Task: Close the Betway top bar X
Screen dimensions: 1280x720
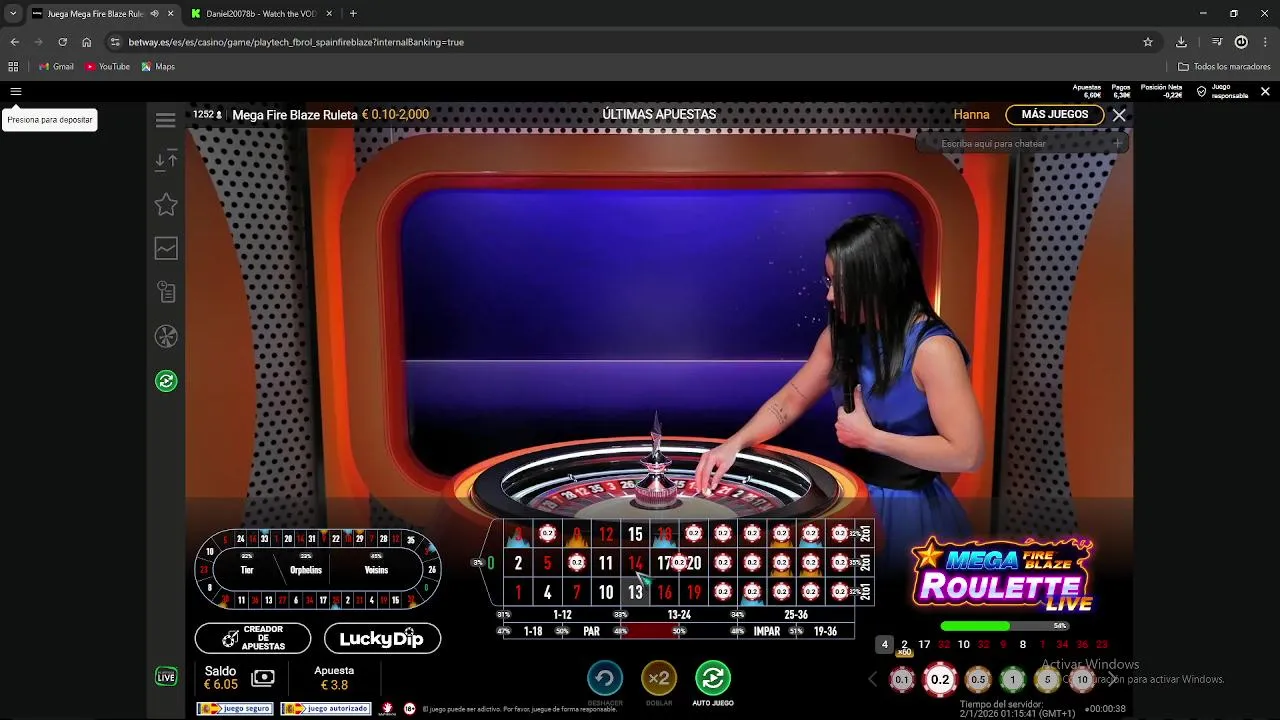Action: point(1265,91)
